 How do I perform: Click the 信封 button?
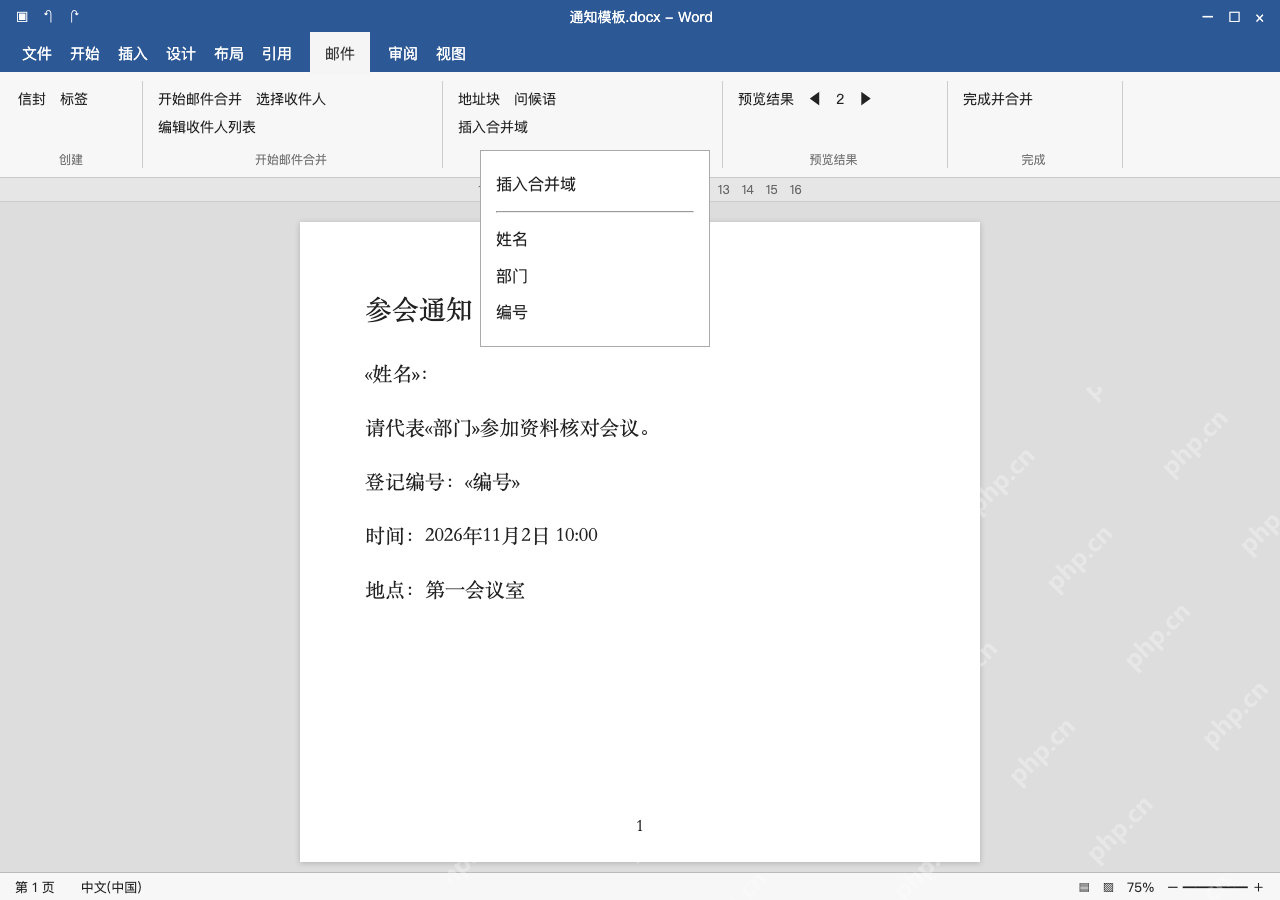tap(32, 99)
